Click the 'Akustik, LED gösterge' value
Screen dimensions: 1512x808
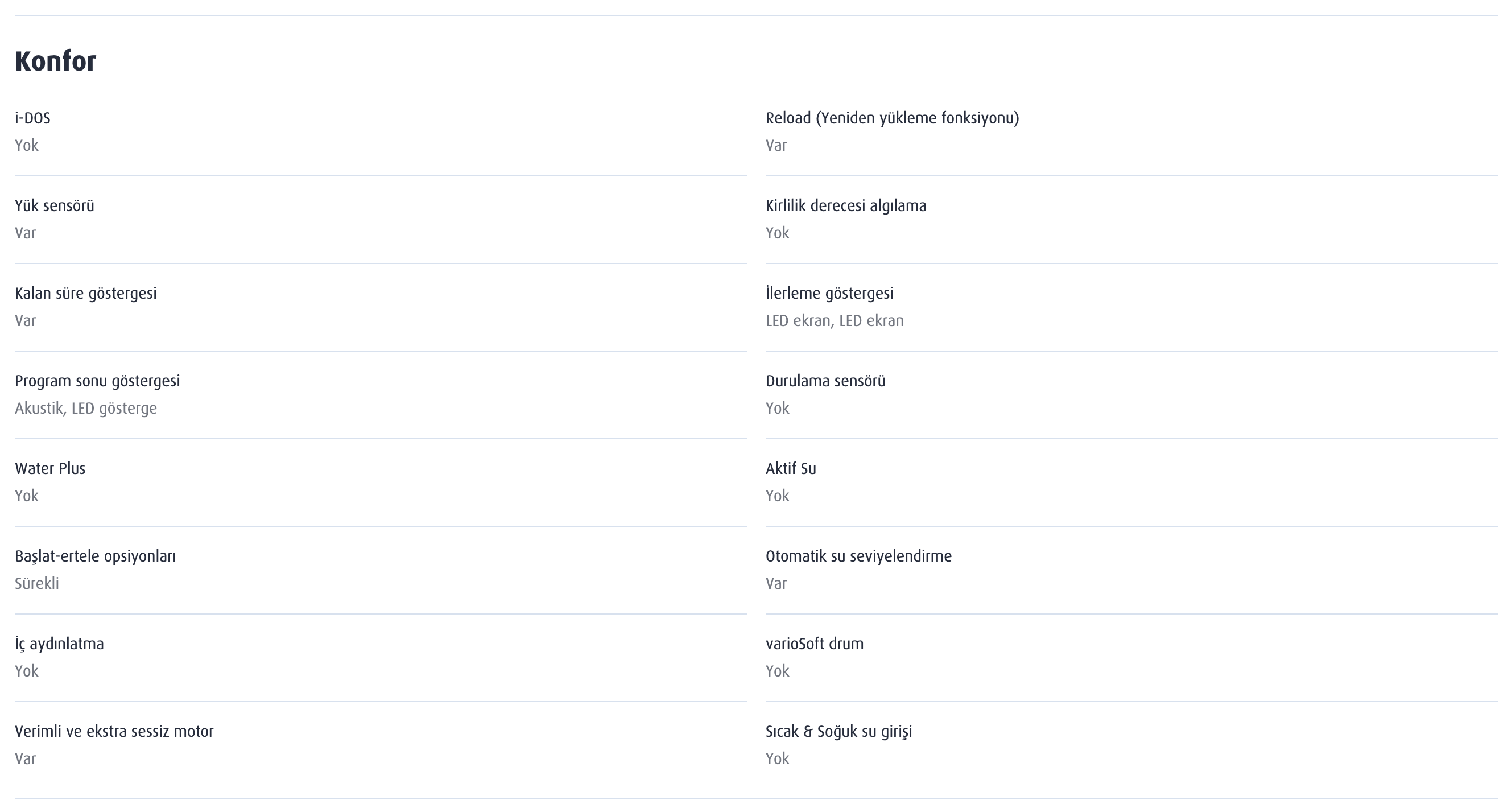(86, 408)
